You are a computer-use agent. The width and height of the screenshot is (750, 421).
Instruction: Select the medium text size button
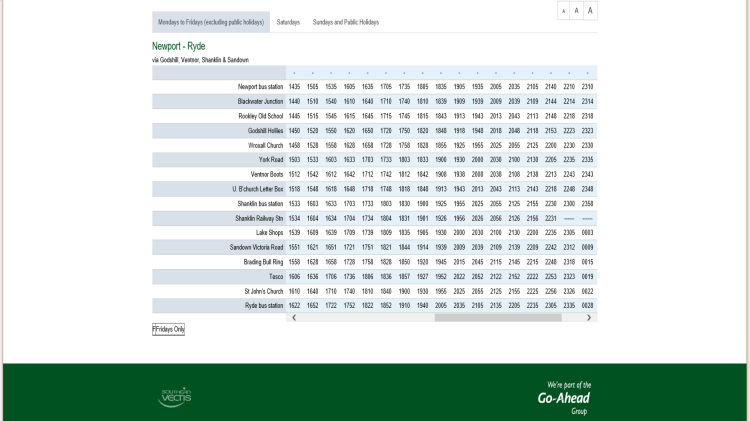click(x=577, y=11)
